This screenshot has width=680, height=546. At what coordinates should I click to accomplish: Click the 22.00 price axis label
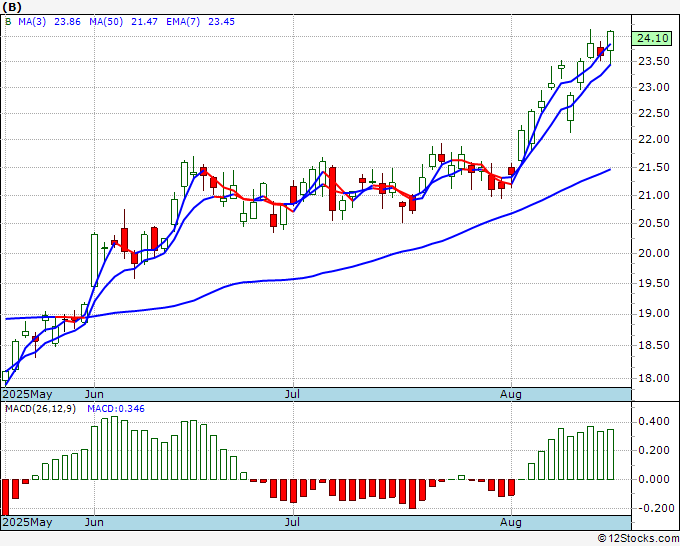[x=654, y=140]
